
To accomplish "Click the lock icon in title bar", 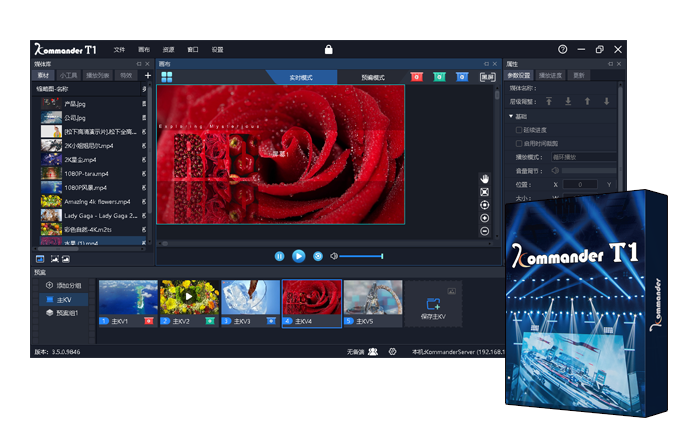I will pos(328,49).
